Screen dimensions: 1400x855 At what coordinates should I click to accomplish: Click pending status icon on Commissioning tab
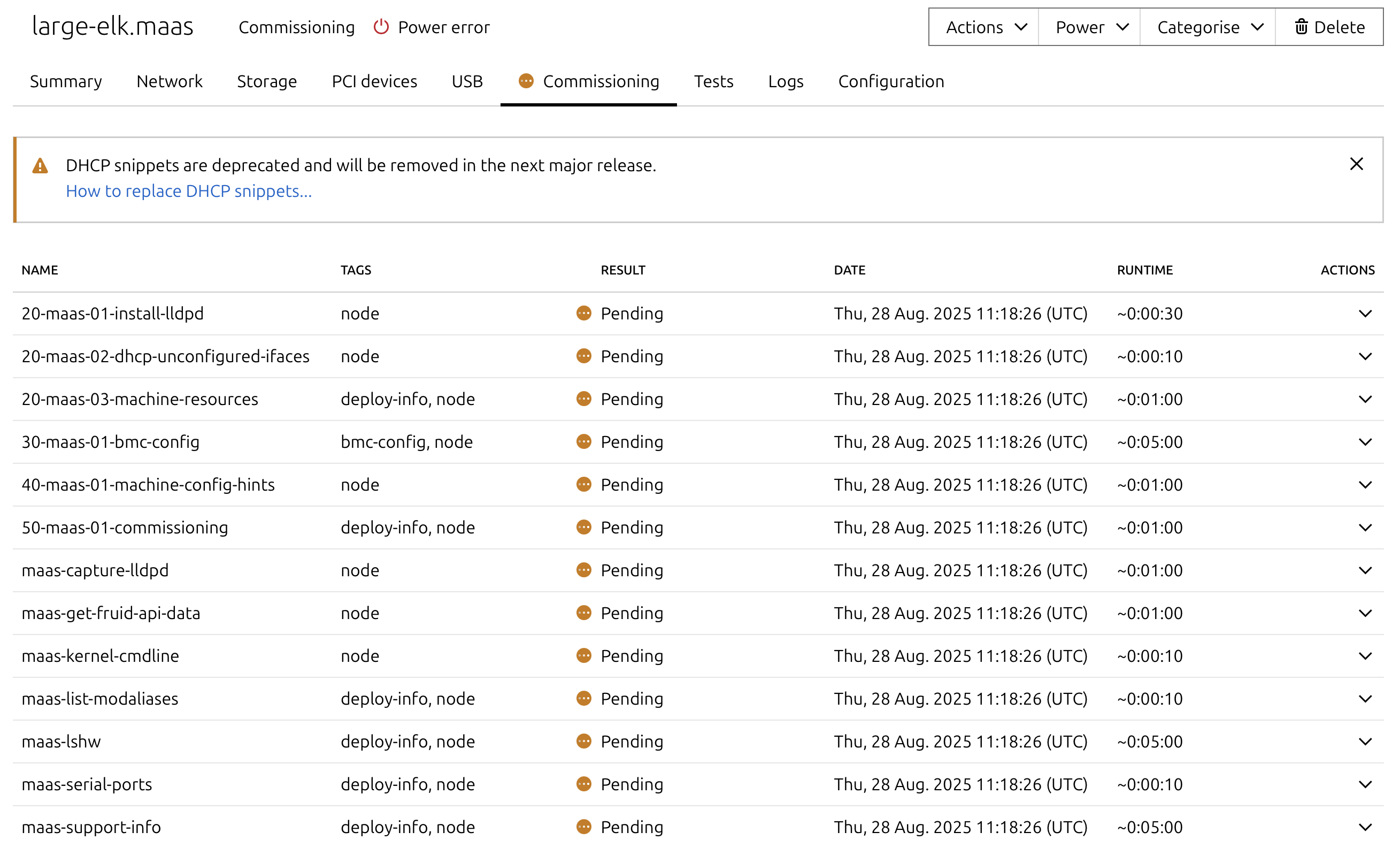coord(526,81)
